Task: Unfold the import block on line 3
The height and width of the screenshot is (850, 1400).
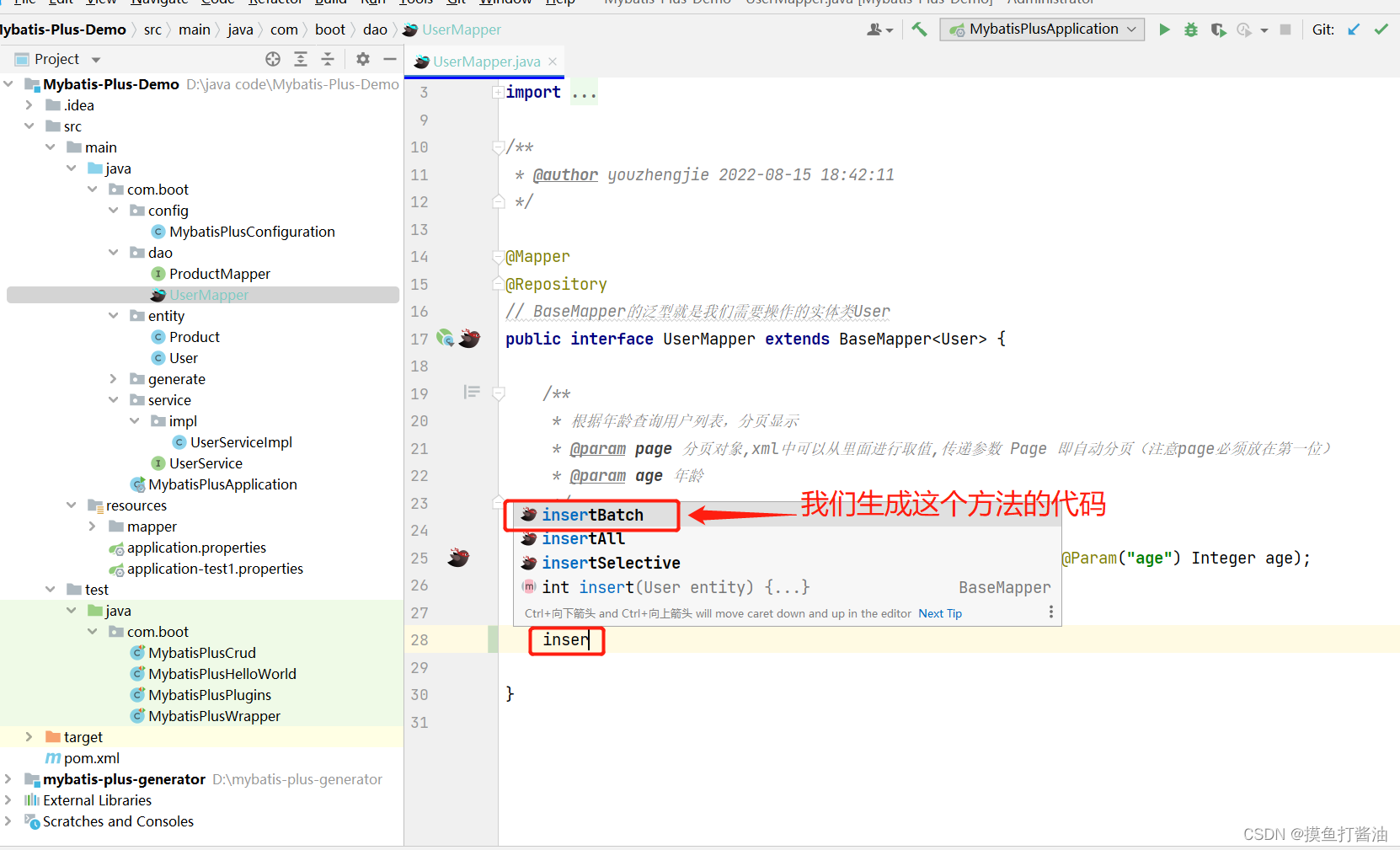Action: [498, 92]
